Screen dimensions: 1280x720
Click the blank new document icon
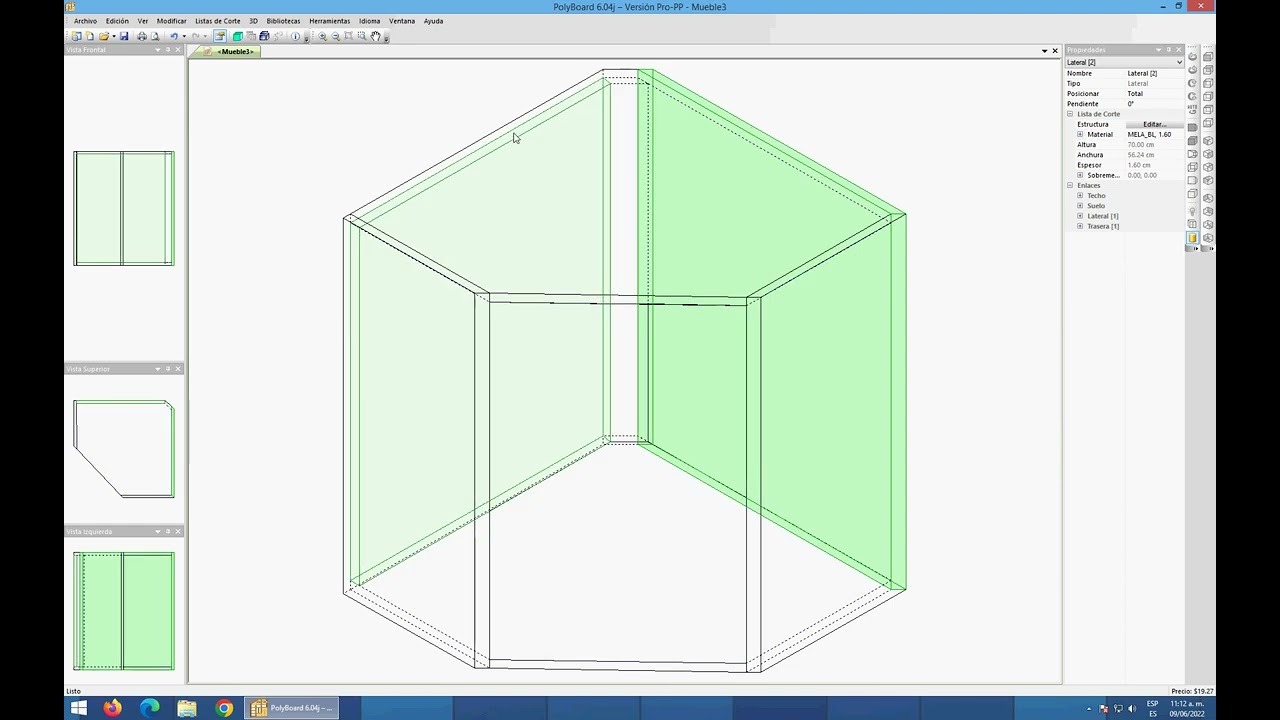pyautogui.click(x=90, y=36)
